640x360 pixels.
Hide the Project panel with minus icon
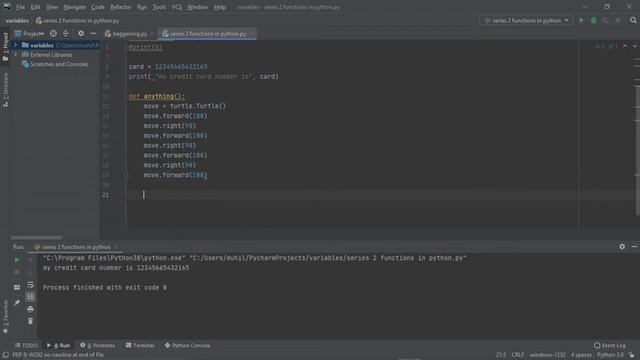point(93,33)
